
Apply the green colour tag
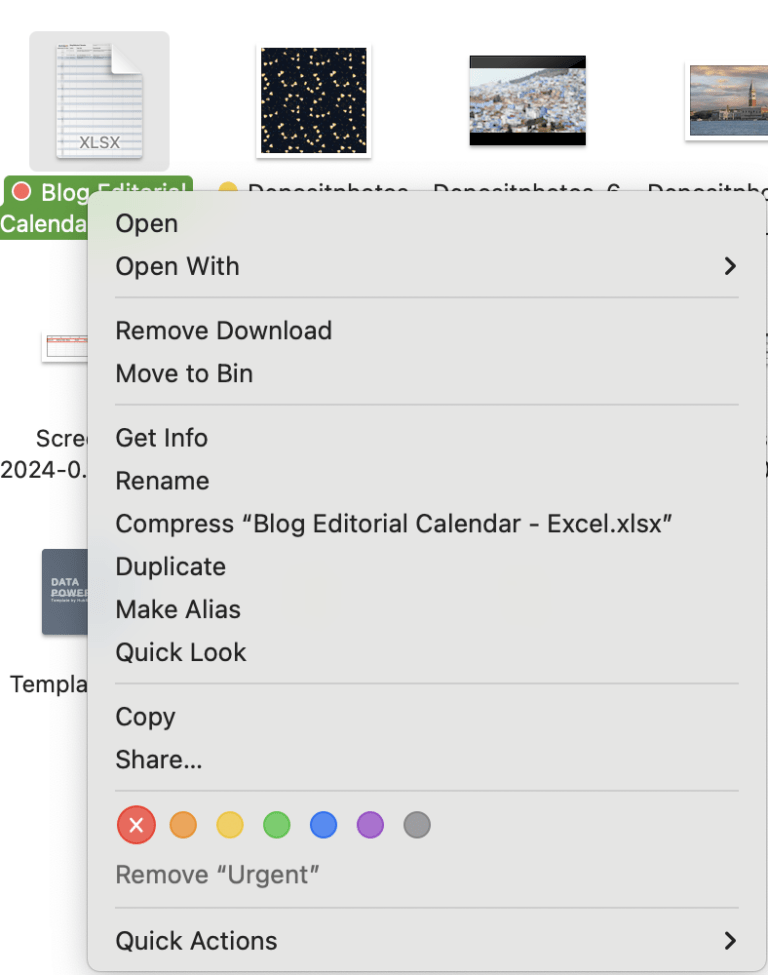276,825
